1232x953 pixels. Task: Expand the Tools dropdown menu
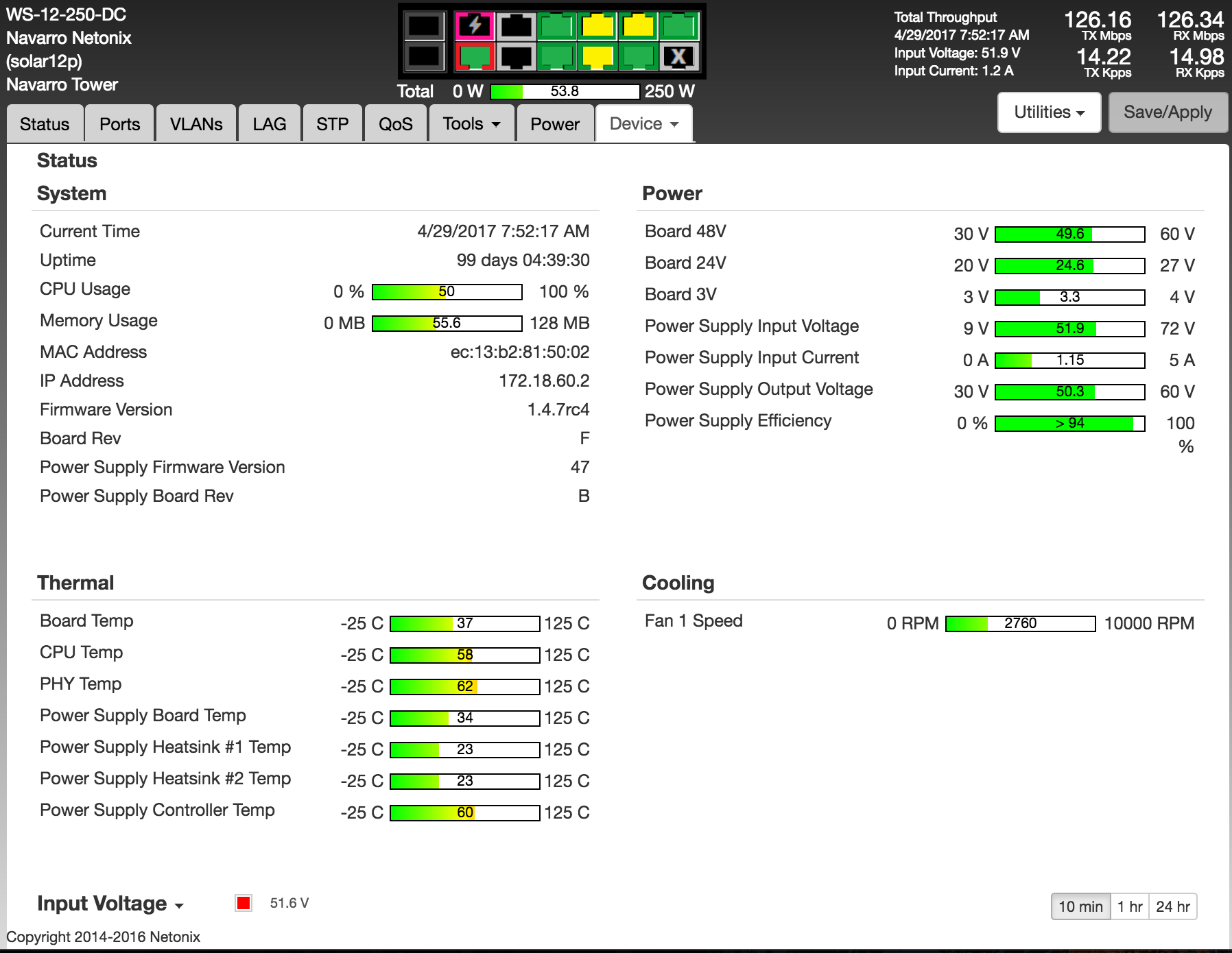coord(471,124)
